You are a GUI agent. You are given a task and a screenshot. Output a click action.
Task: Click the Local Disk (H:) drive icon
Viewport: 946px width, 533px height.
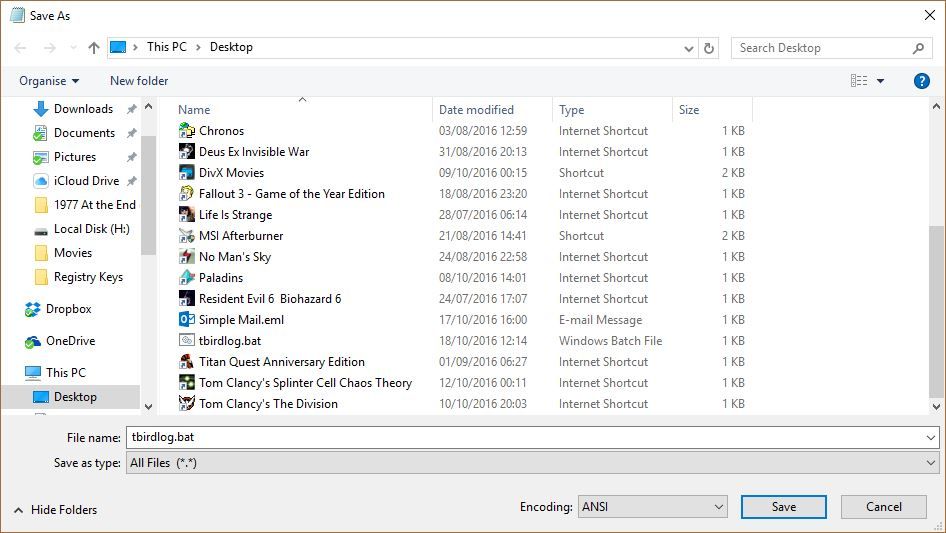[x=40, y=230]
